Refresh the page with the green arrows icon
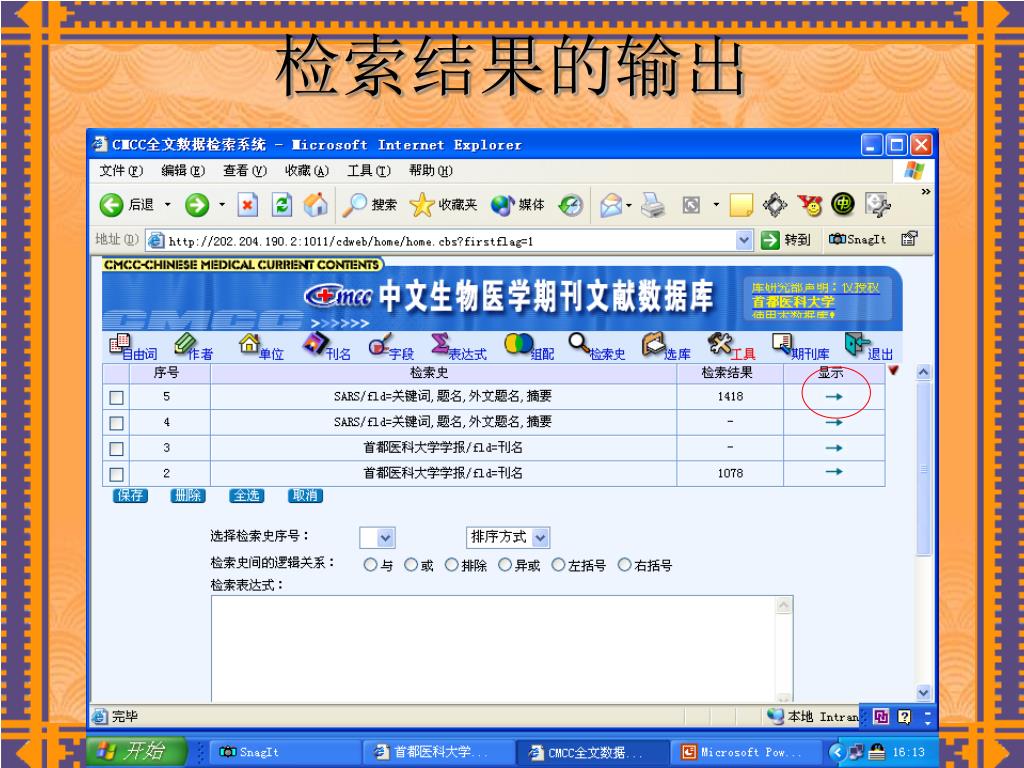1024x768 pixels. 281,205
